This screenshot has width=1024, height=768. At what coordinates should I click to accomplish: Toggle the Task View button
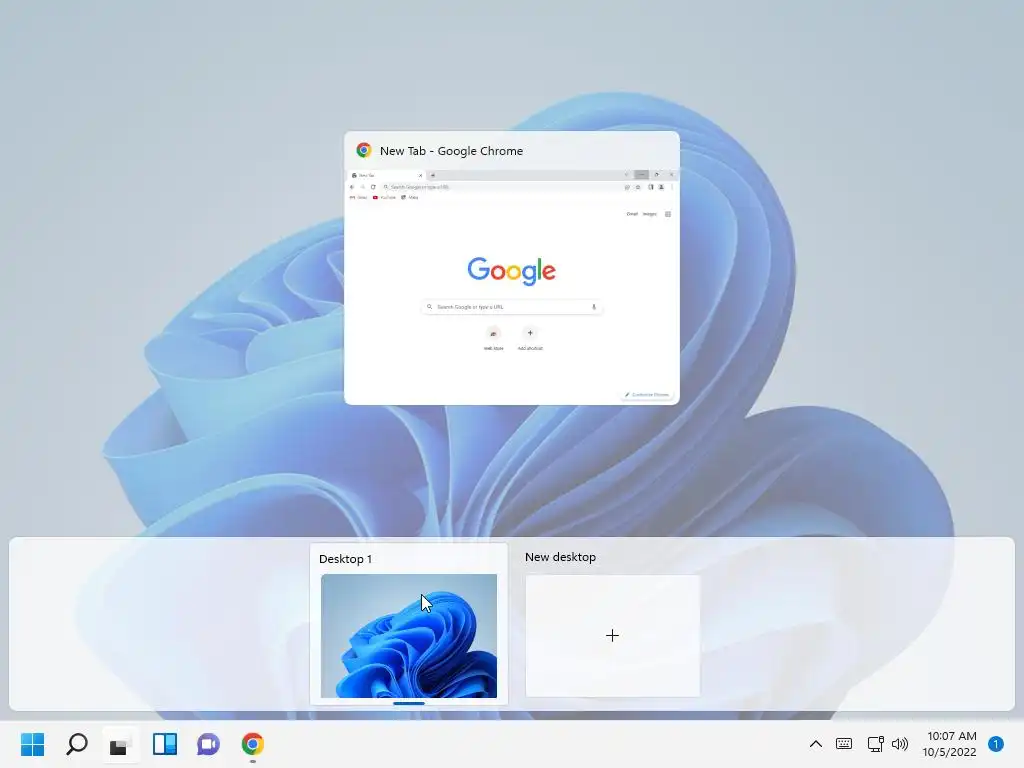(x=121, y=744)
